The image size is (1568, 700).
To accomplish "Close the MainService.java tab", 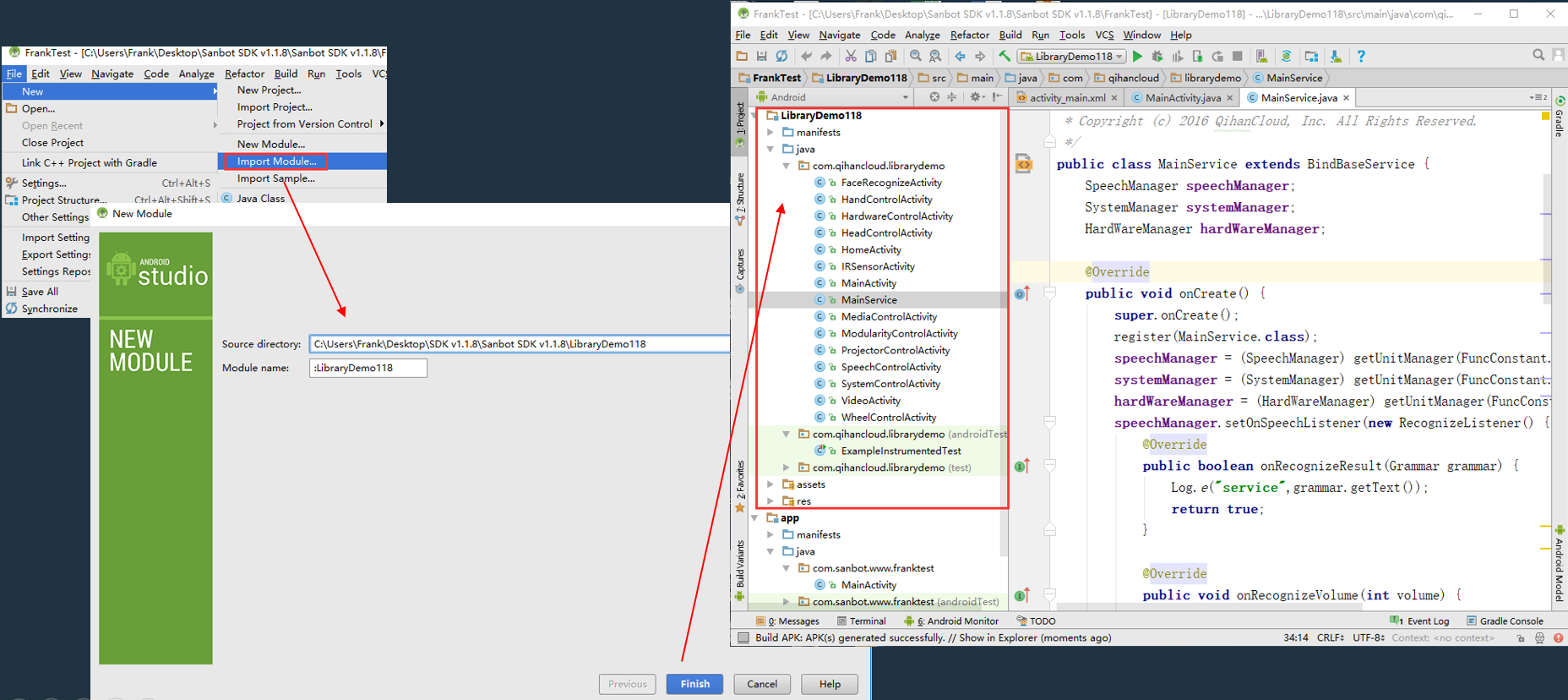I will click(1347, 98).
